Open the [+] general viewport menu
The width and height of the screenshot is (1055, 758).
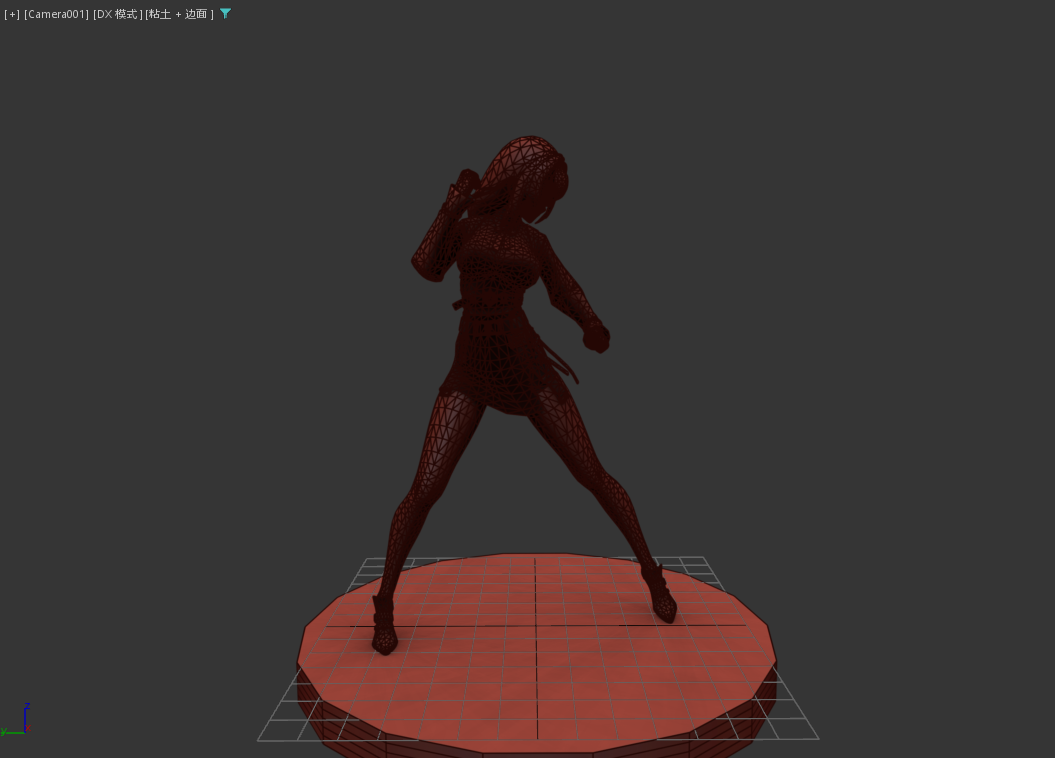click(x=12, y=14)
